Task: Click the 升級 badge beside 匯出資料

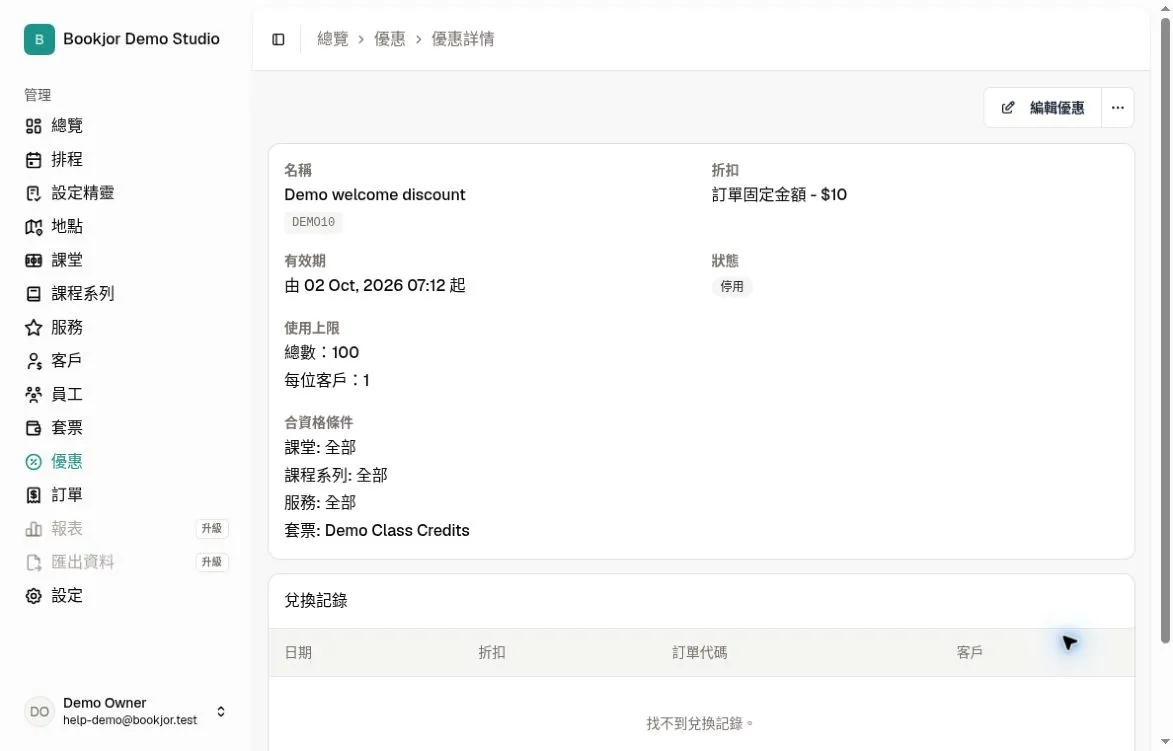Action: click(212, 563)
